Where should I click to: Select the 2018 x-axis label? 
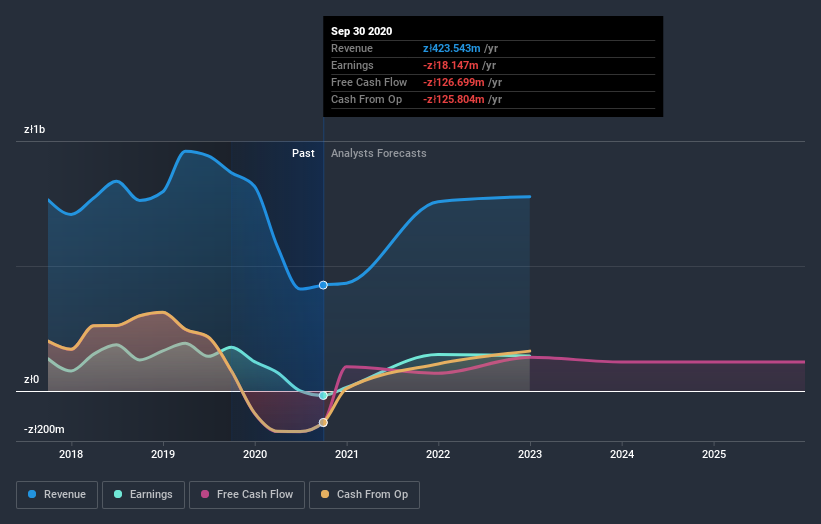(x=71, y=454)
